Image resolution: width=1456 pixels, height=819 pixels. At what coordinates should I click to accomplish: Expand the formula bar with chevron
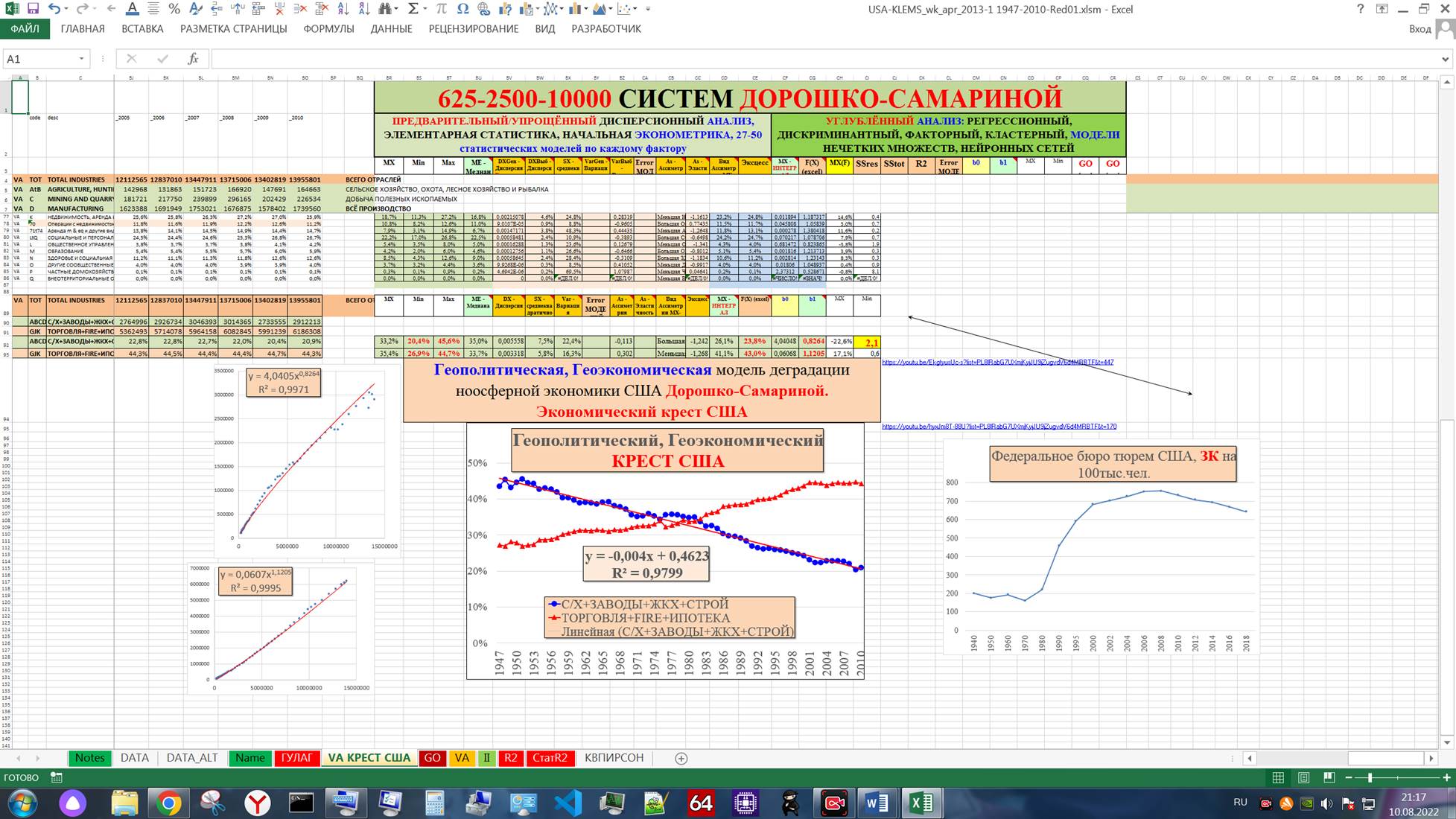click(x=1446, y=59)
